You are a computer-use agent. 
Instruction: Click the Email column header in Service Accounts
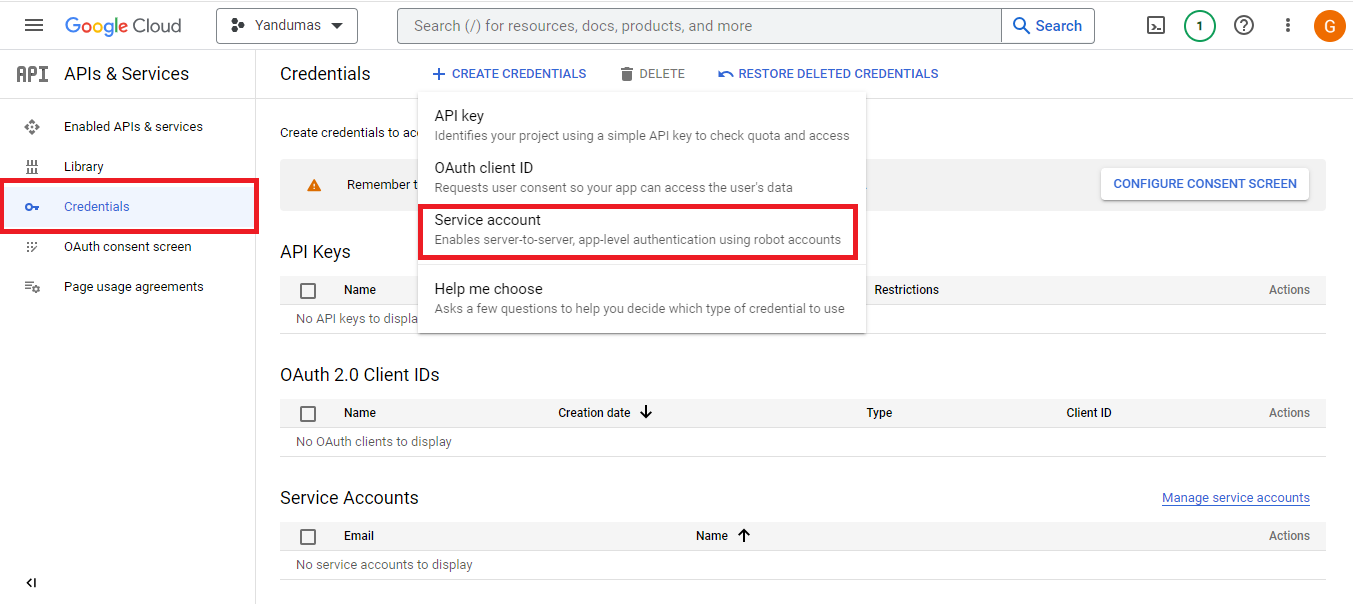tap(359, 536)
